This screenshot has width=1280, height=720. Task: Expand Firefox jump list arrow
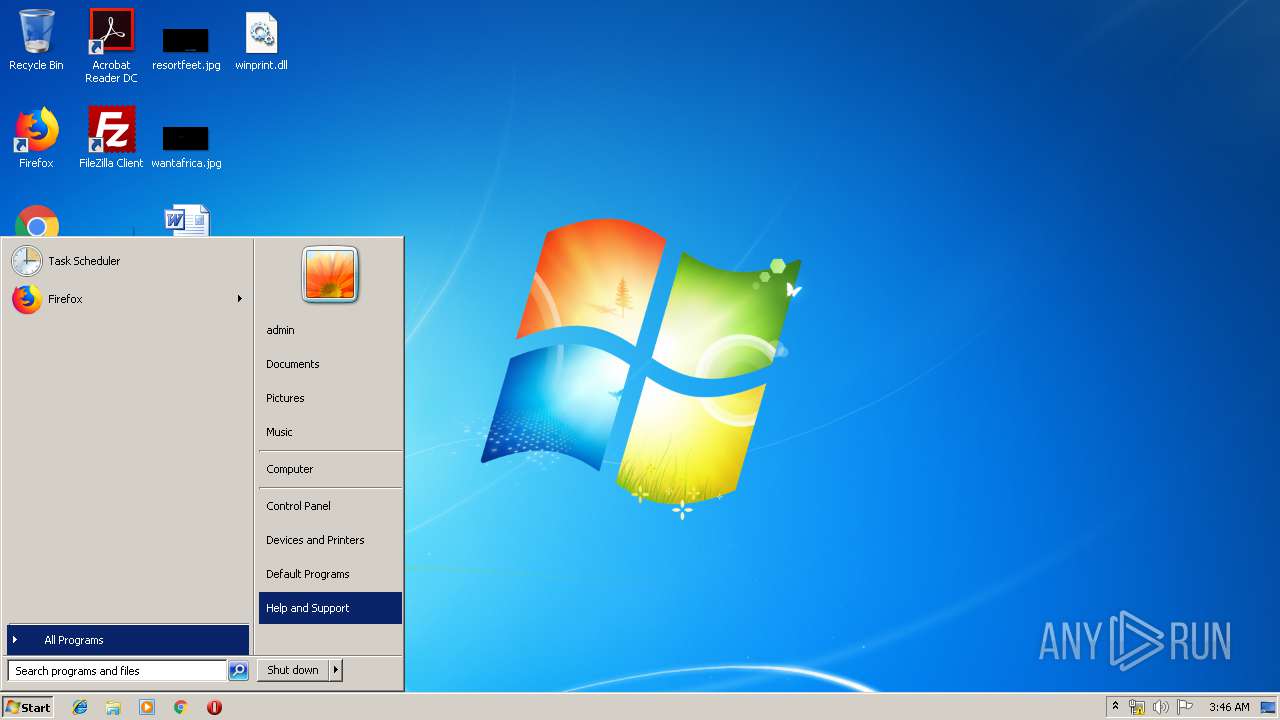coord(240,299)
